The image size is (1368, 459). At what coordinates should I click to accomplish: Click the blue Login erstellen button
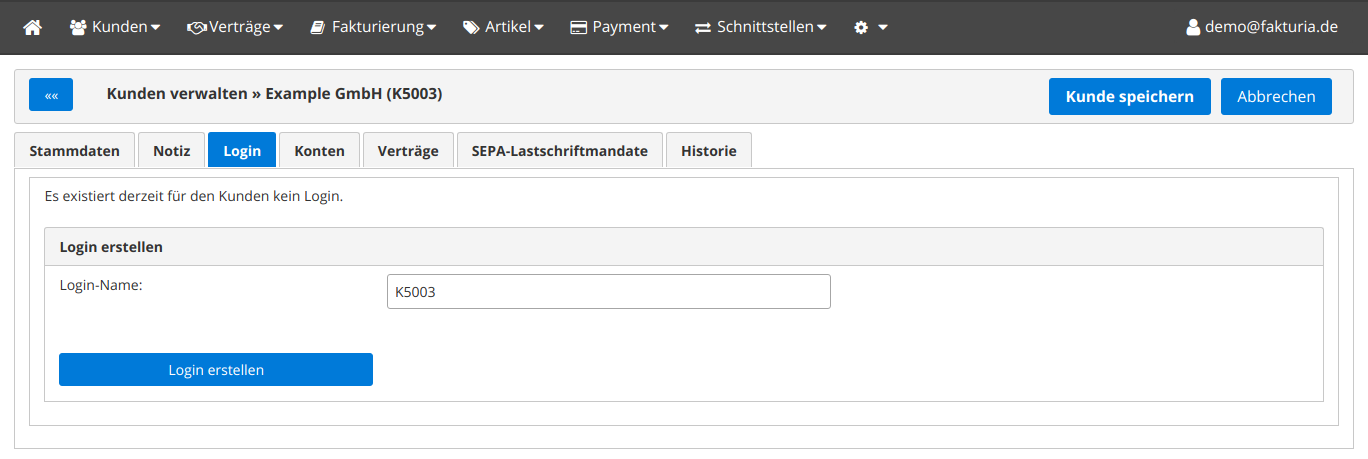click(216, 370)
